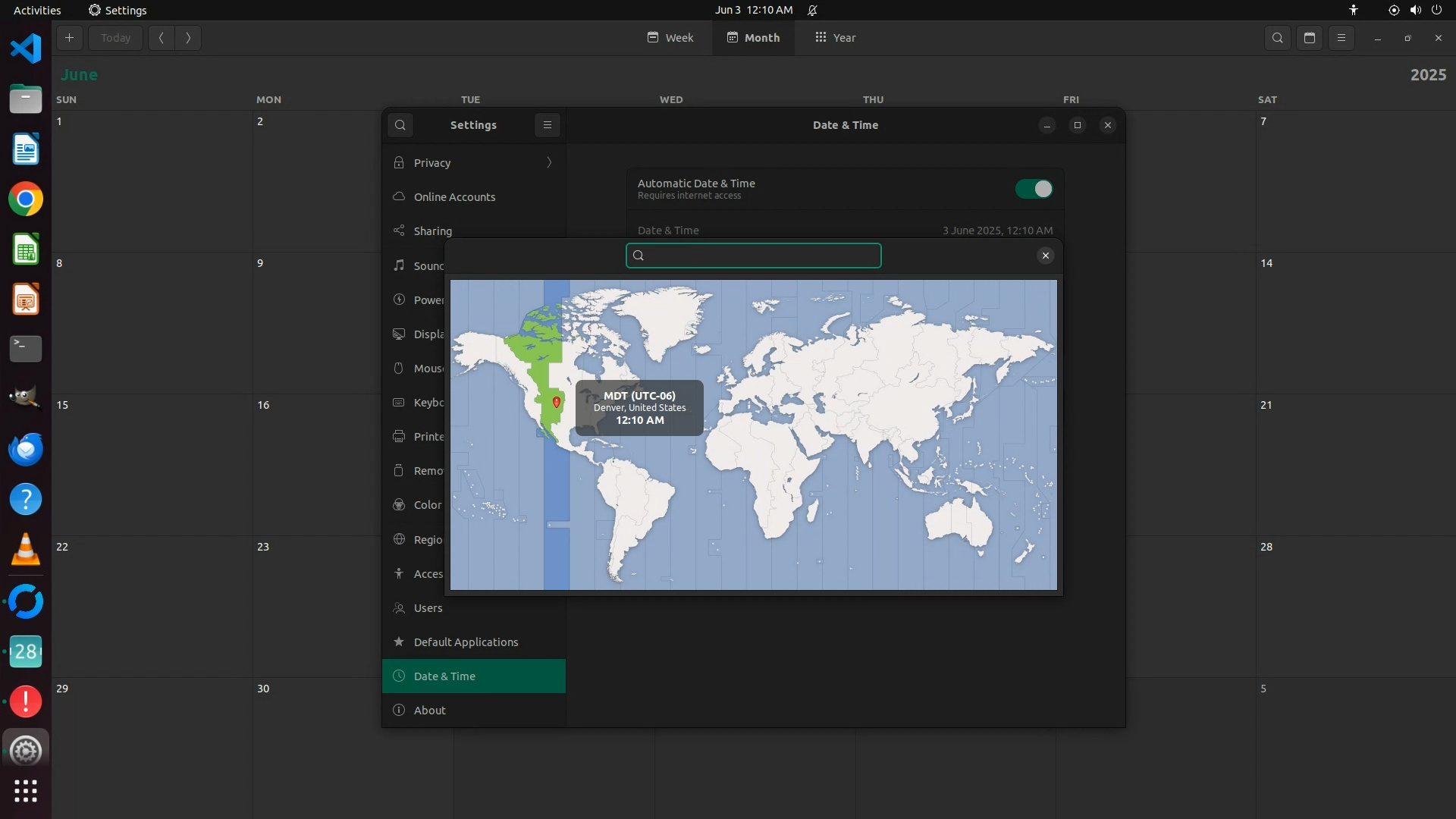Viewport: 1456px width, 819px height.
Task: Click the Today button in calendar
Action: 115,38
